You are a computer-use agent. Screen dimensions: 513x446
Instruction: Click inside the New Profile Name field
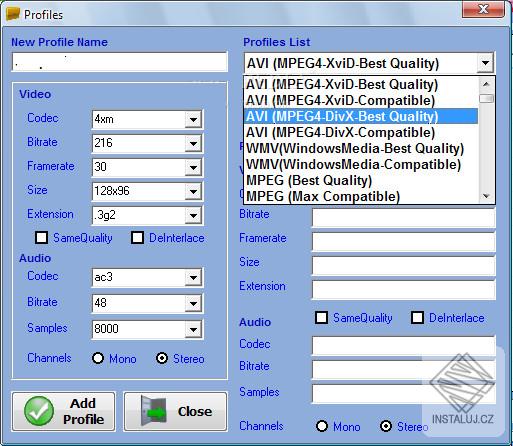[x=119, y=62]
